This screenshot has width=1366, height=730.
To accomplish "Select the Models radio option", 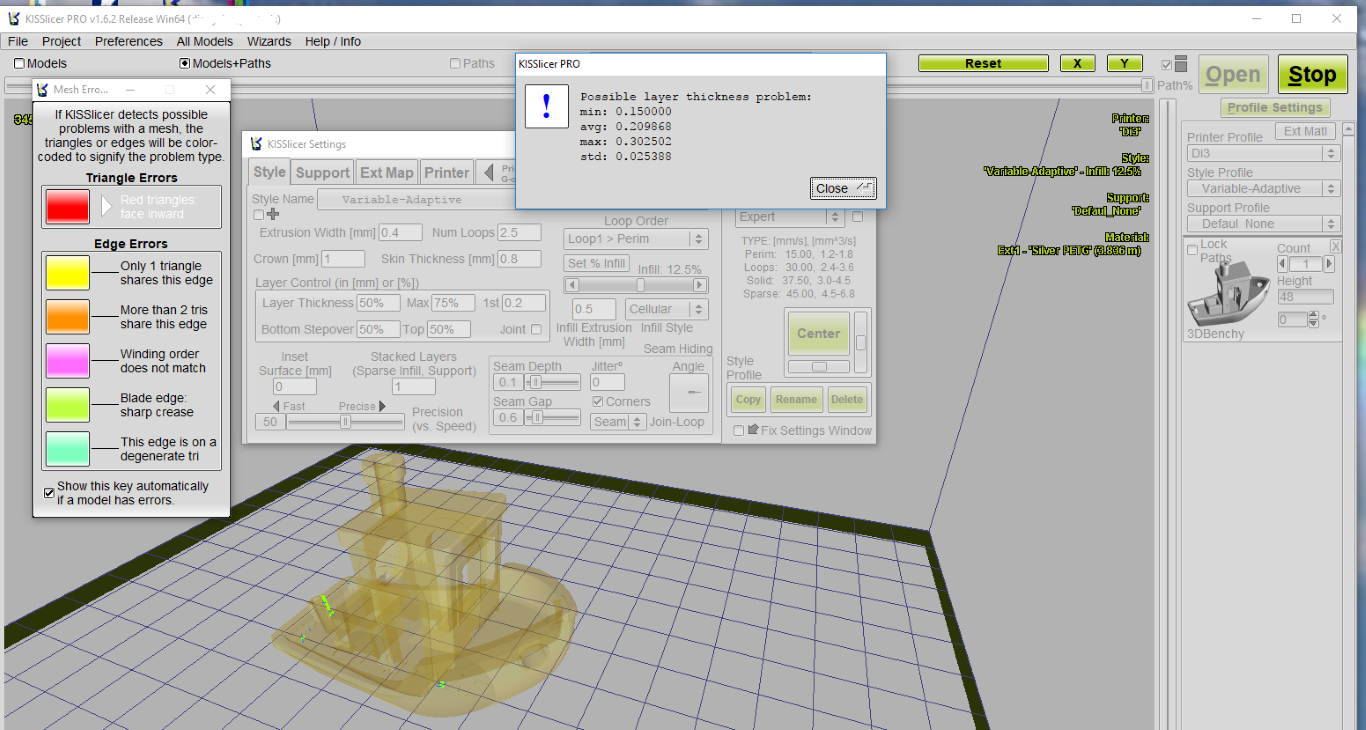I will click(19, 63).
